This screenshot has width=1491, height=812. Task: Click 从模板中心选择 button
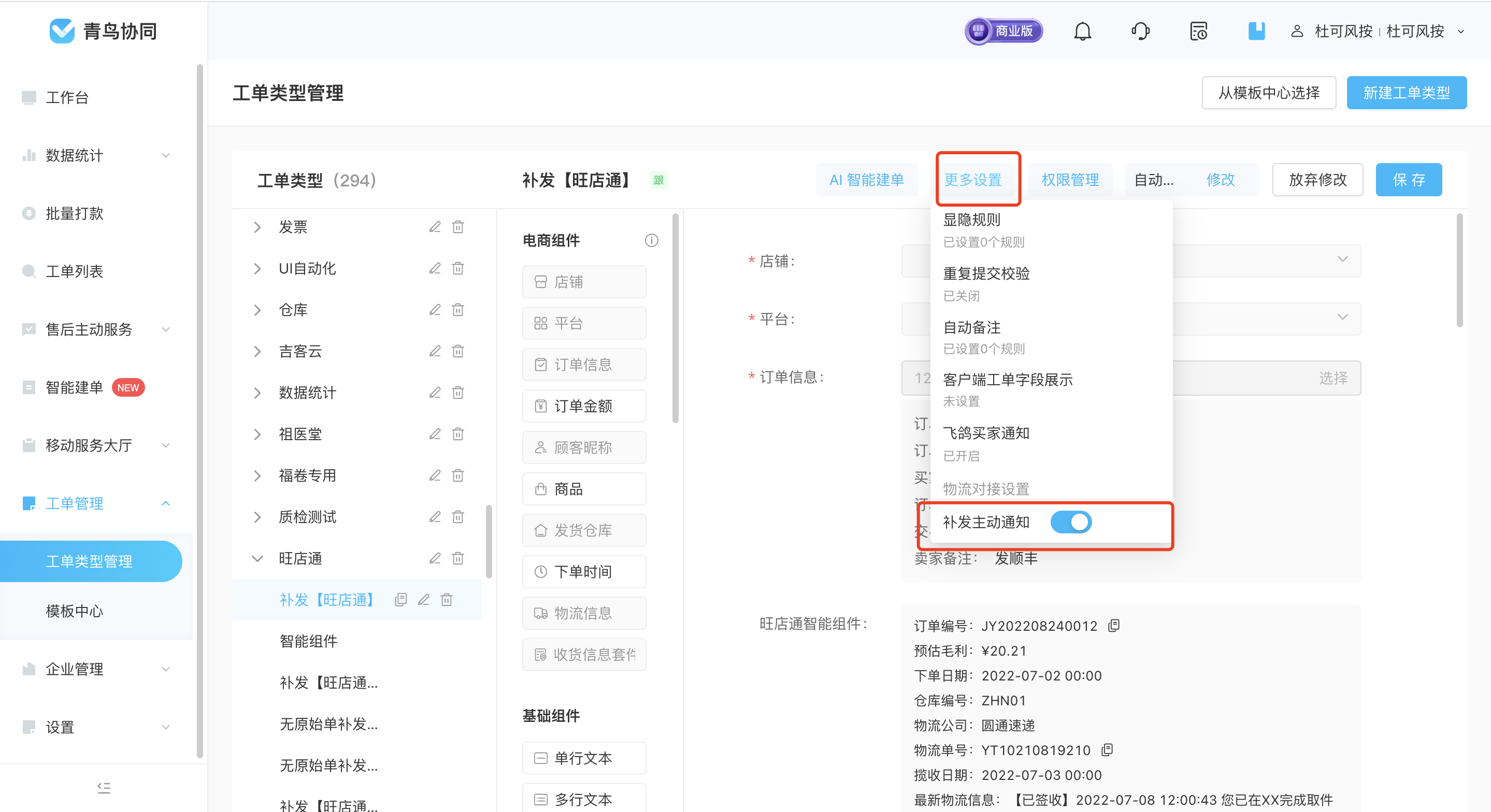pos(1269,93)
